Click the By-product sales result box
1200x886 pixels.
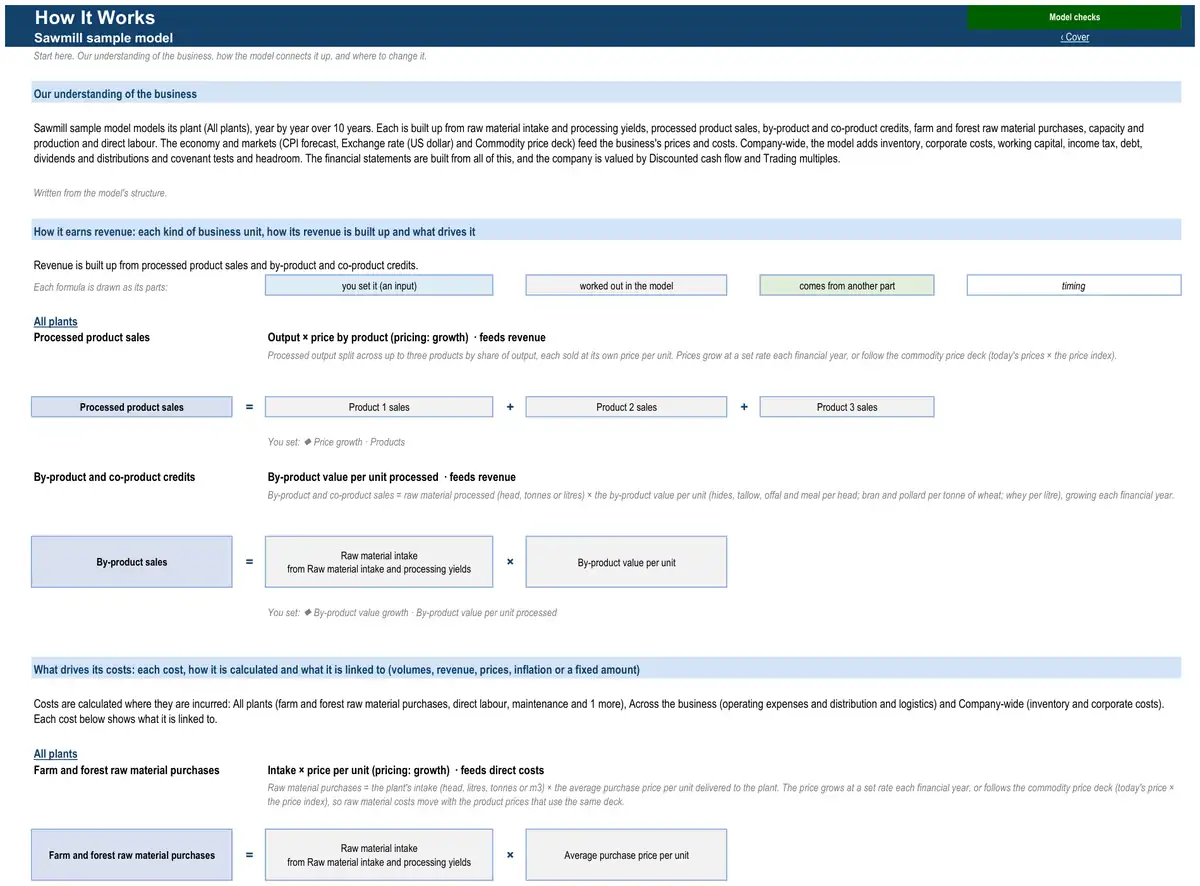(x=132, y=562)
